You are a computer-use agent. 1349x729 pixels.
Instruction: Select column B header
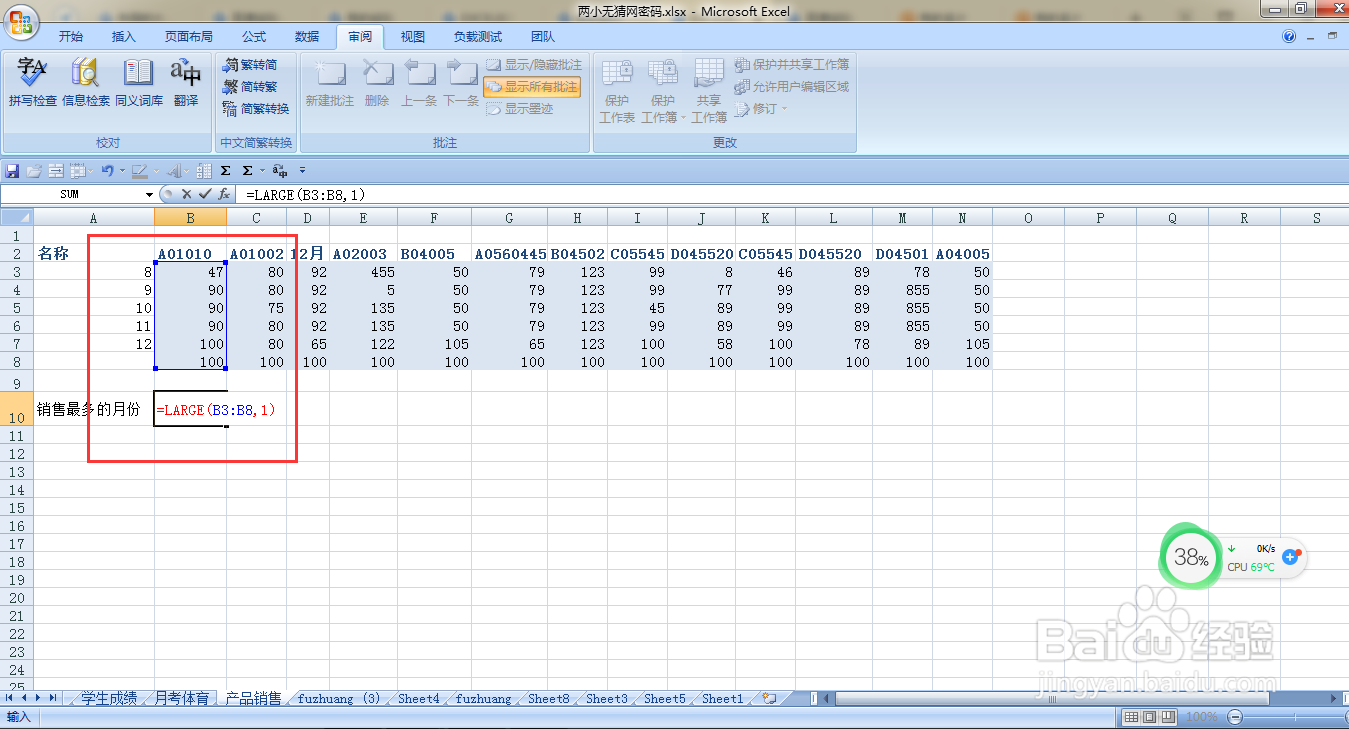190,218
